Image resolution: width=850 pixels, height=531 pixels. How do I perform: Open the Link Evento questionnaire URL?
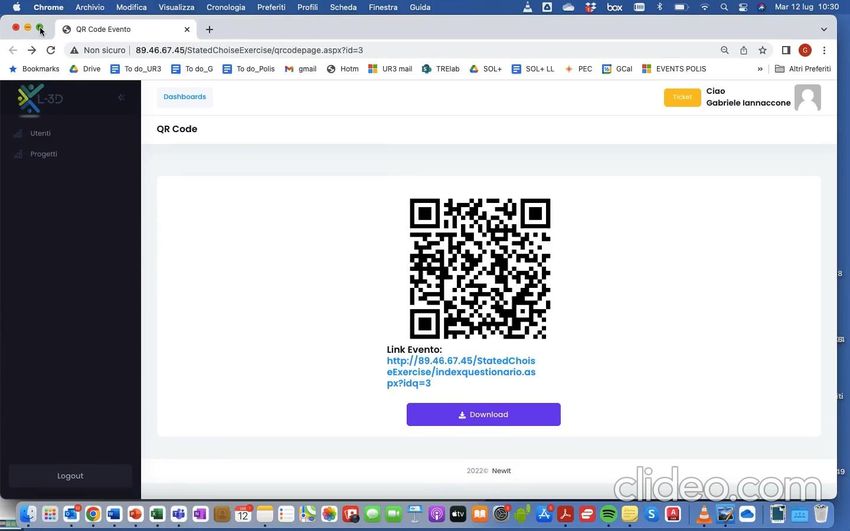(x=461, y=372)
